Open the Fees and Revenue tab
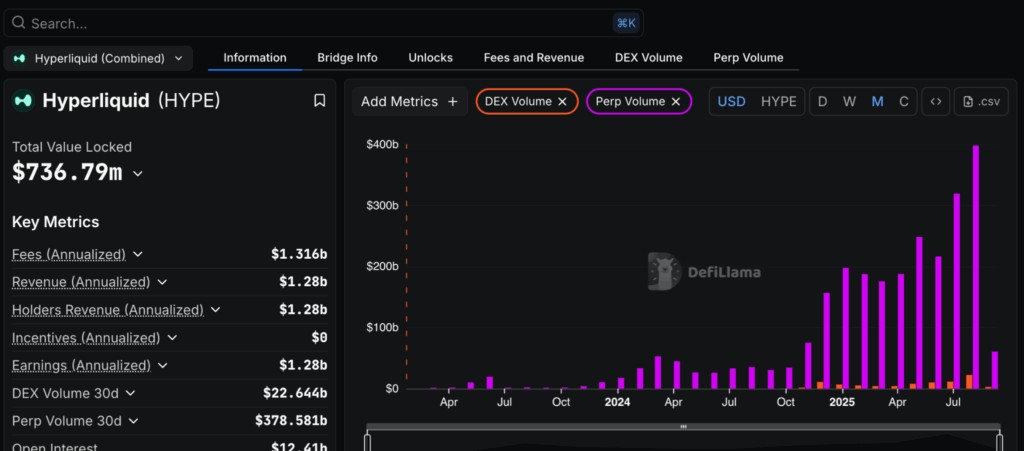The image size is (1024, 451). point(534,57)
